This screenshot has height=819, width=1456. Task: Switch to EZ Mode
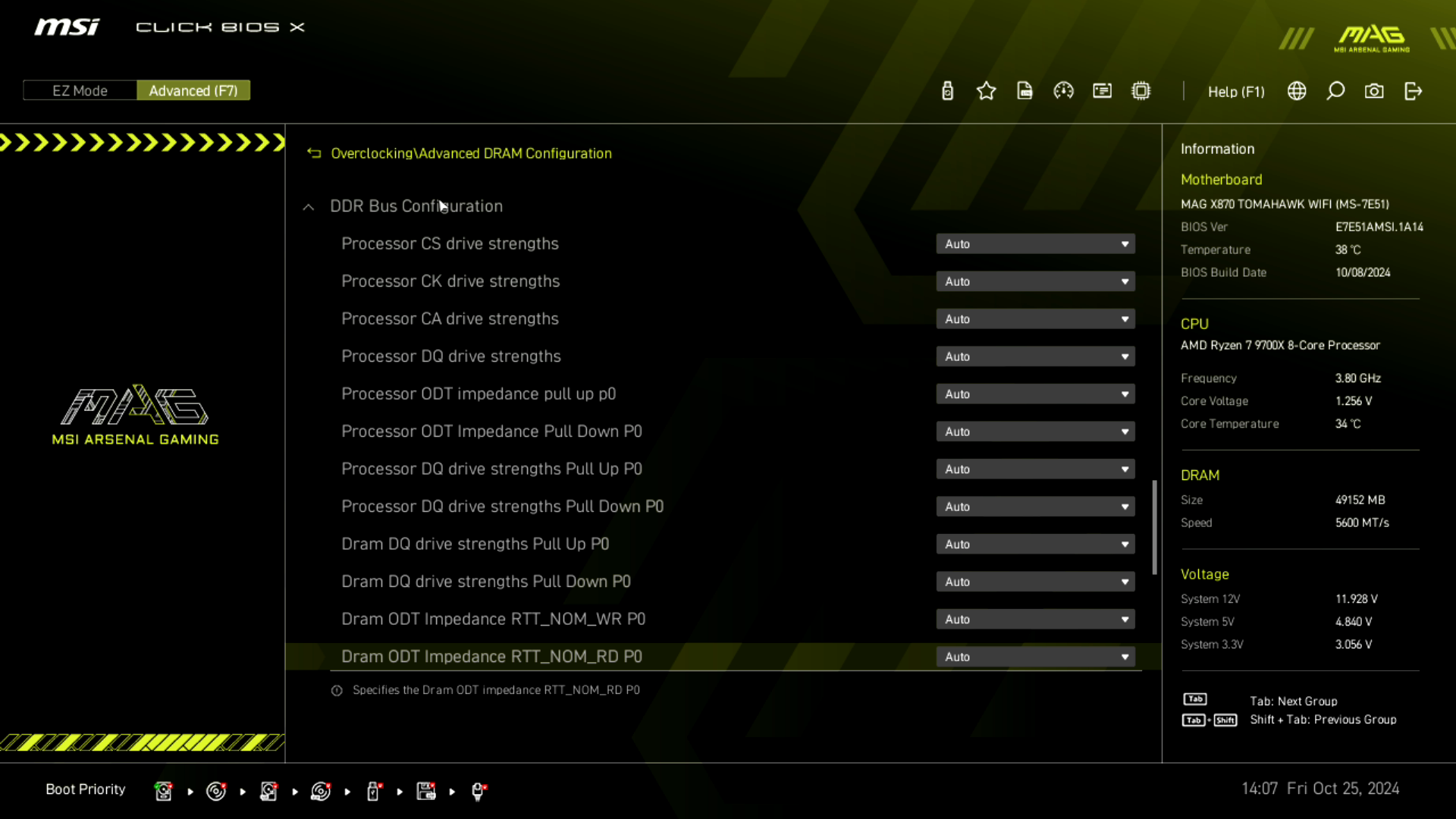(80, 90)
